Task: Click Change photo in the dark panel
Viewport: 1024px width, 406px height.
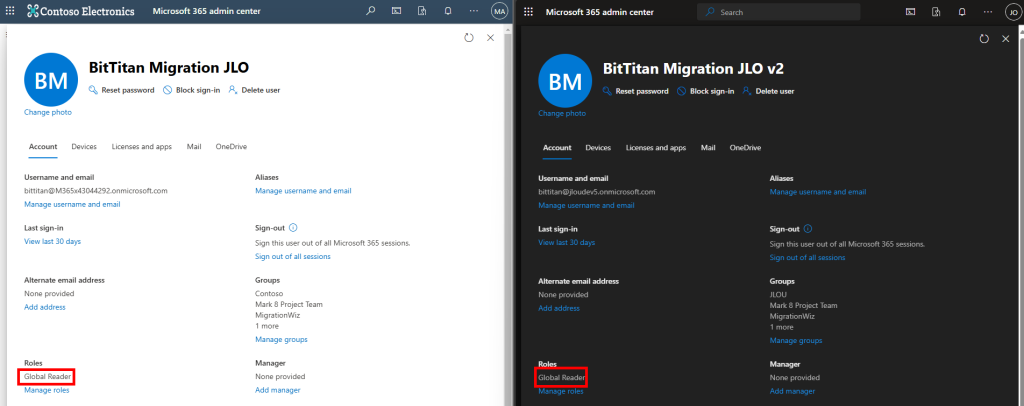Action: tap(562, 114)
